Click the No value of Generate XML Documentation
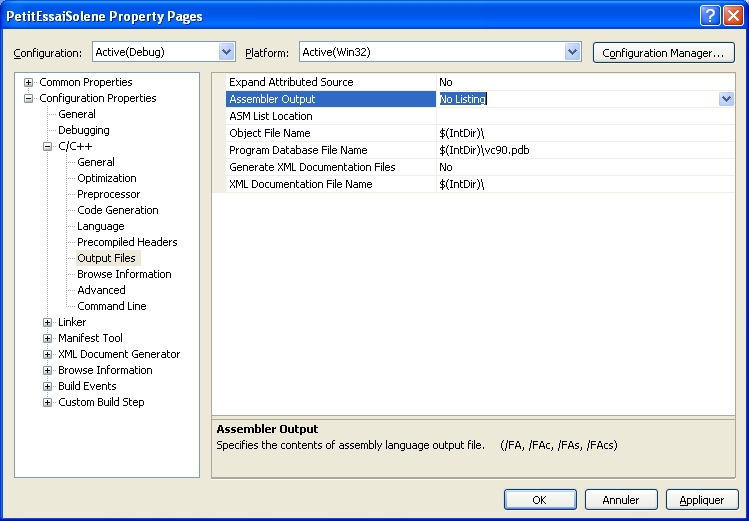The height and width of the screenshot is (521, 749). [586, 167]
